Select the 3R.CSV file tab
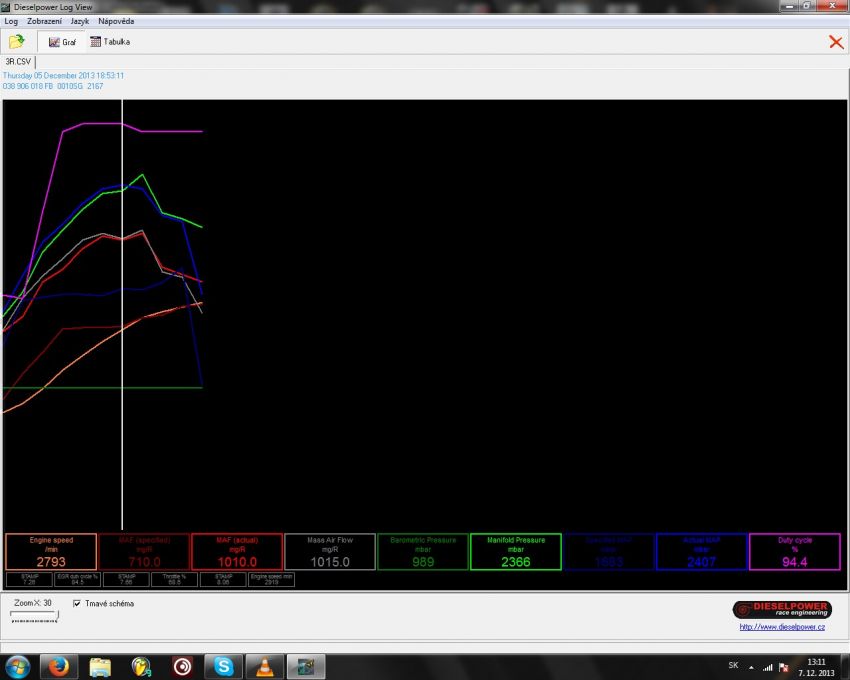 click(18, 61)
